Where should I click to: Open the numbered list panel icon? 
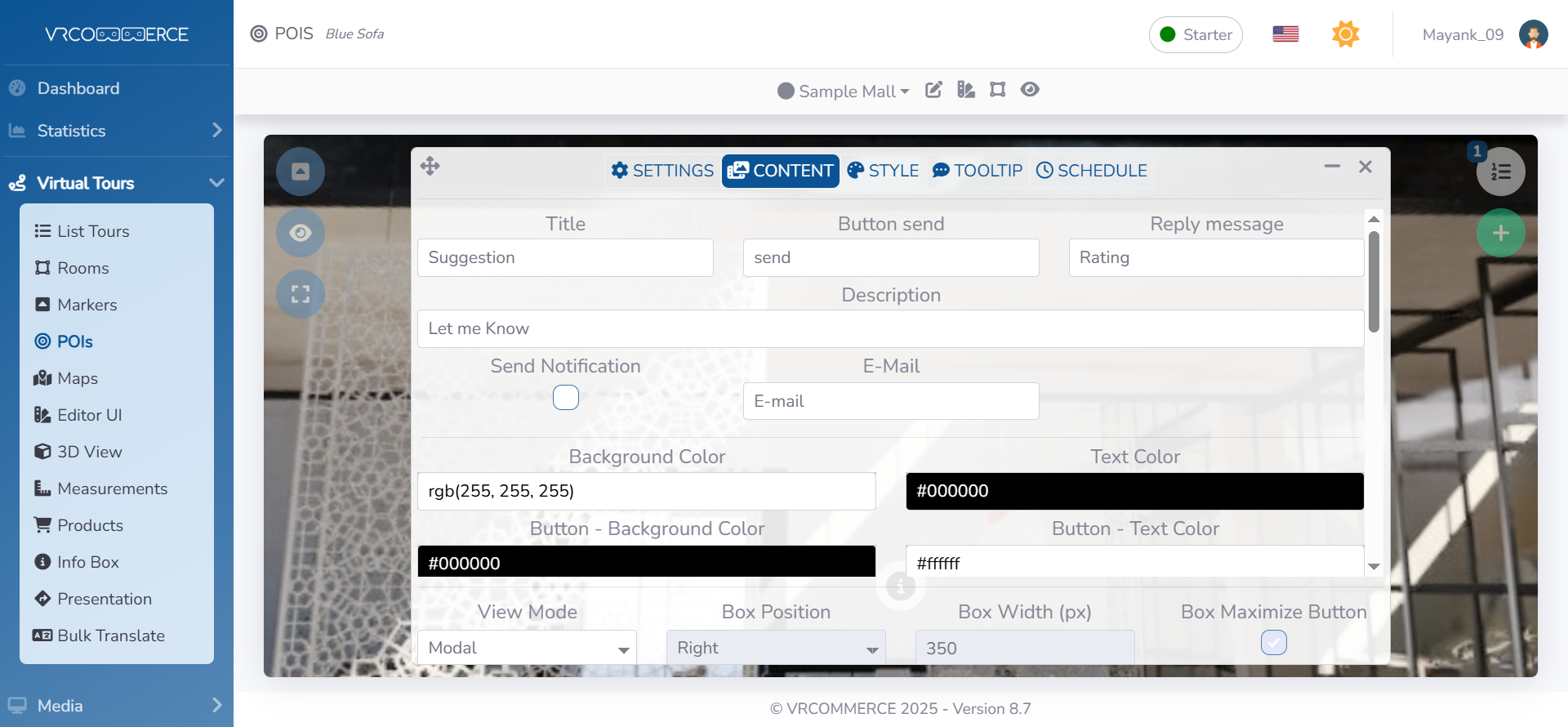tap(1500, 172)
